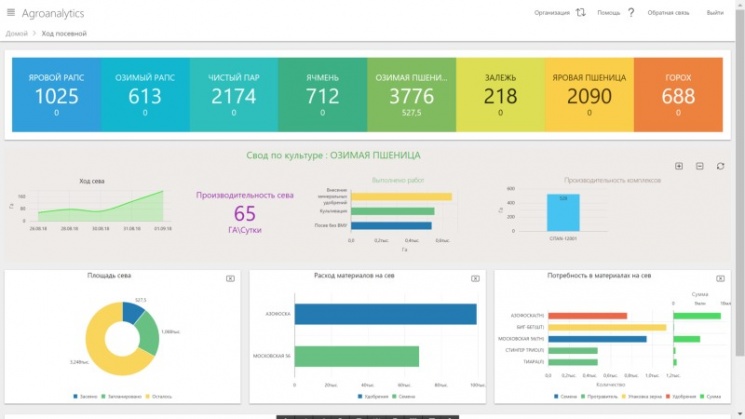Select the Озимый рапс crop tile
Screen dimensions: 745x419
pos(145,95)
